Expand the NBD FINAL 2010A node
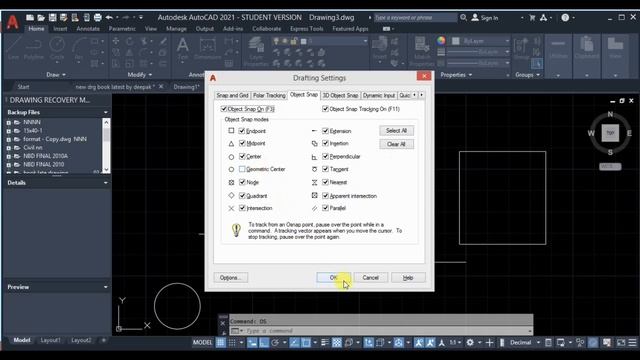This screenshot has height=360, width=640. 9,156
